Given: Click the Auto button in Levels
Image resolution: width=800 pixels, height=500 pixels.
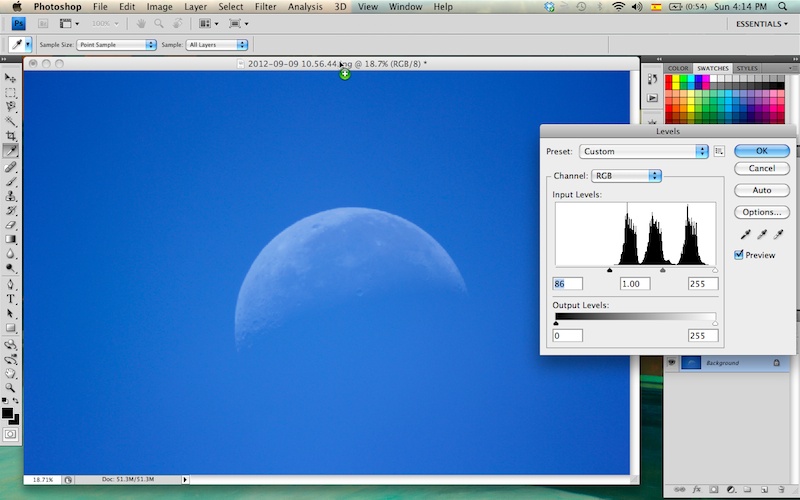Looking at the screenshot, I should click(x=761, y=190).
